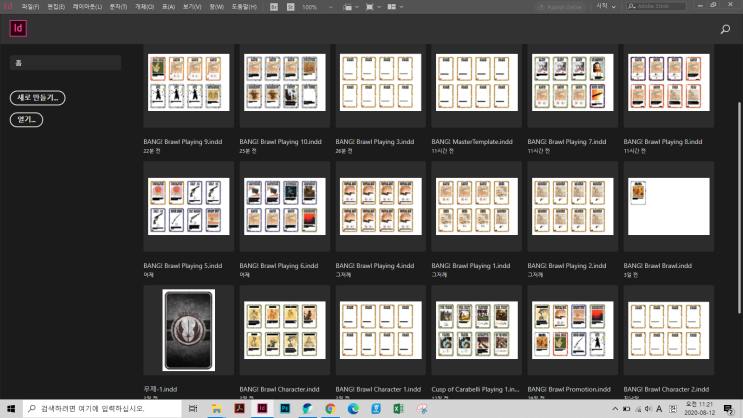Open the arrange documents dropdown
Screen dimensions: 743x418
click(x=395, y=7)
